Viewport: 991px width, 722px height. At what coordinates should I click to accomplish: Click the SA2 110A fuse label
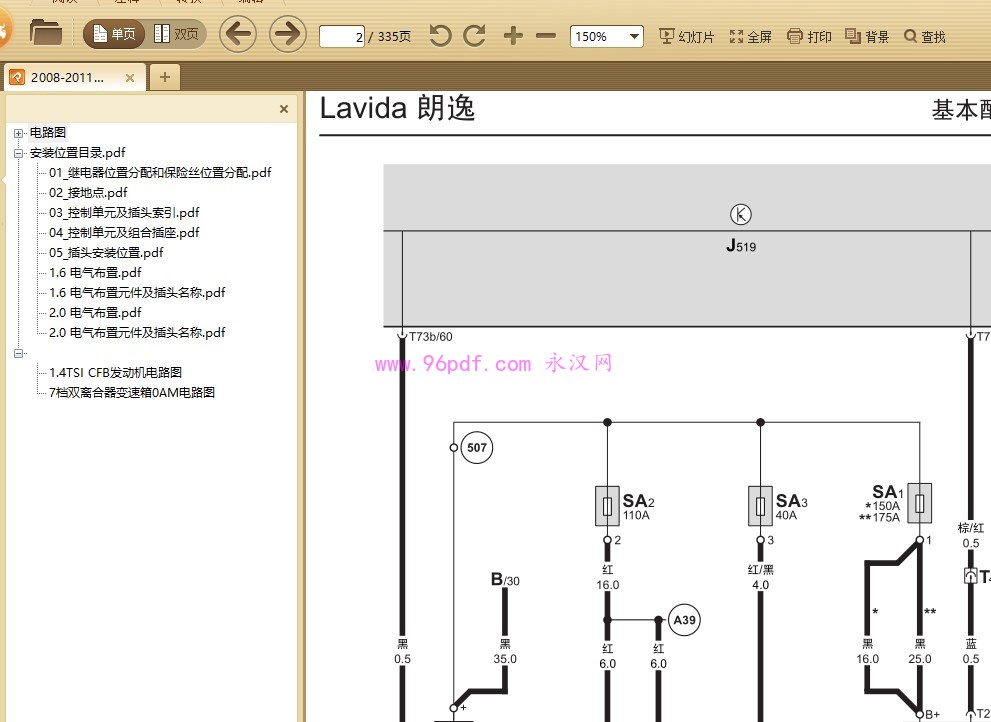638,507
